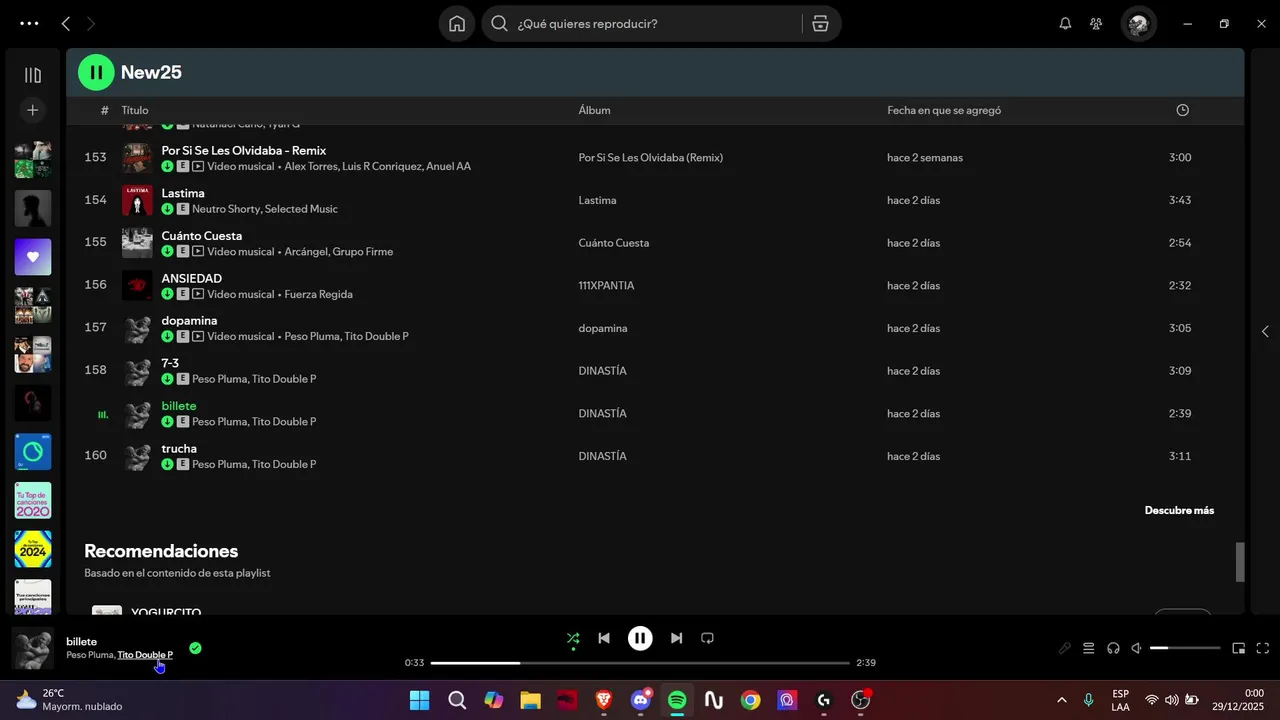Image resolution: width=1280 pixels, height=720 pixels.
Task: Click the Video musical badge on ANSIEDAD row
Action: click(233, 294)
